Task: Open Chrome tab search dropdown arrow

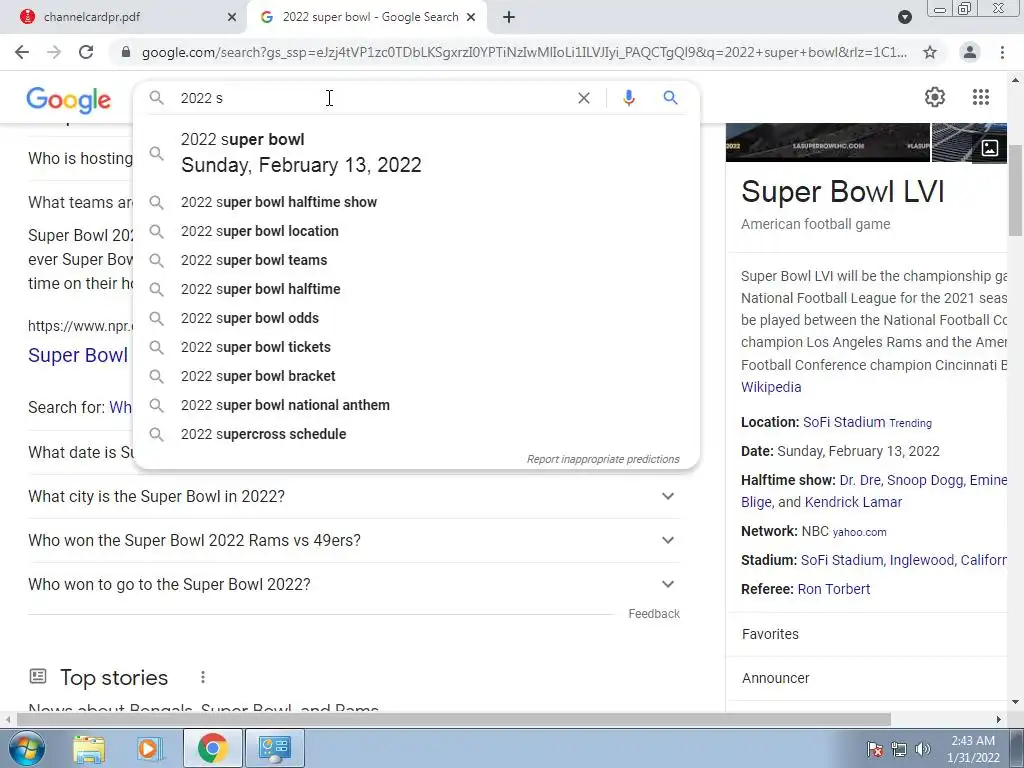Action: coord(904,17)
